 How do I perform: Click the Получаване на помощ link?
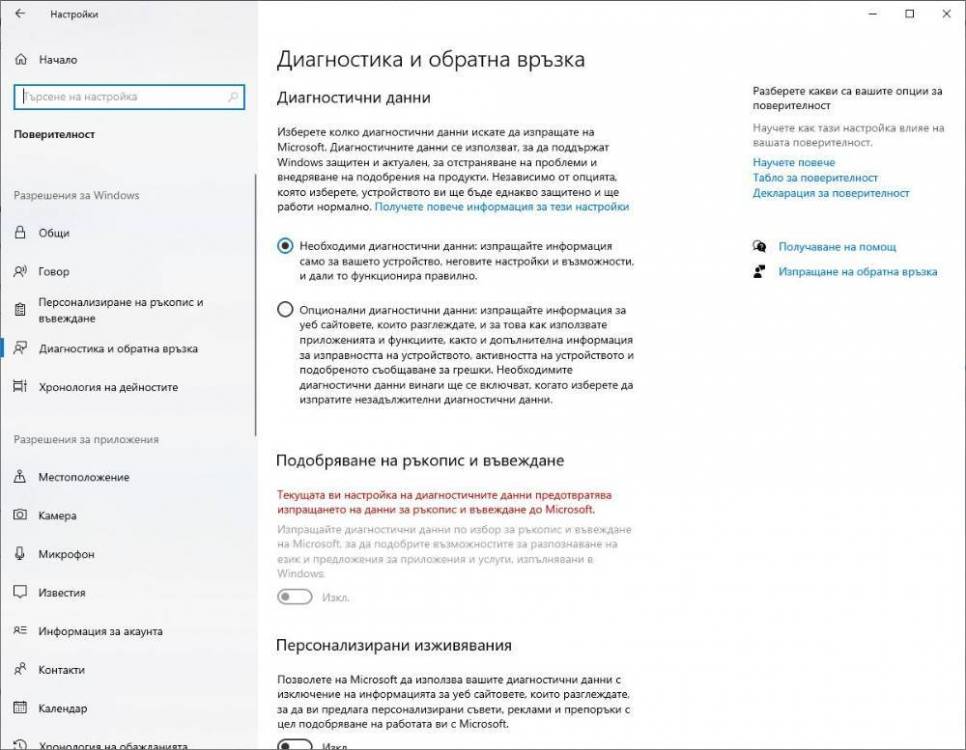pos(837,247)
